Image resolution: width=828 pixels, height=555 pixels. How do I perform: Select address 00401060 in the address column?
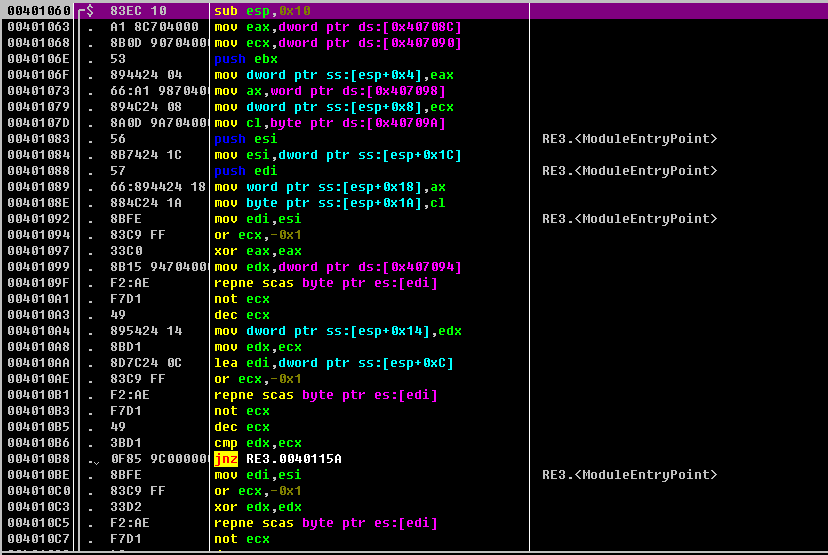coord(37,11)
